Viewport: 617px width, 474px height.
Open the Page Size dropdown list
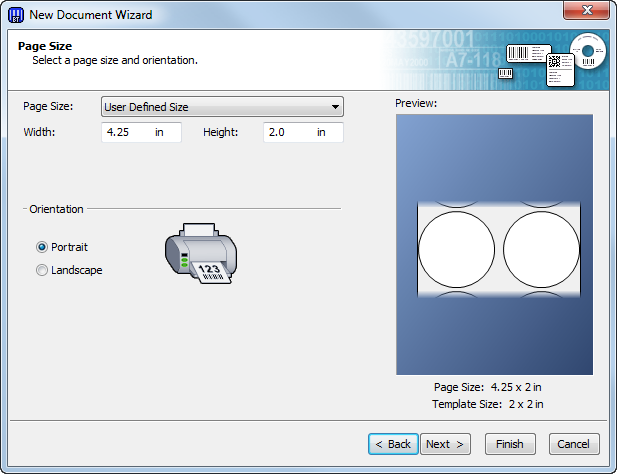coord(222,107)
